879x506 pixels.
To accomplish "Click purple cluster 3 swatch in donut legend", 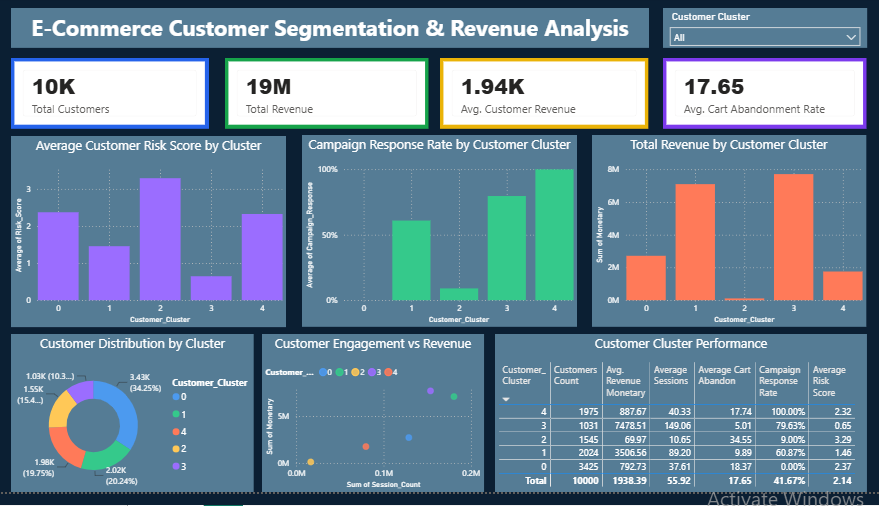I will (x=176, y=466).
